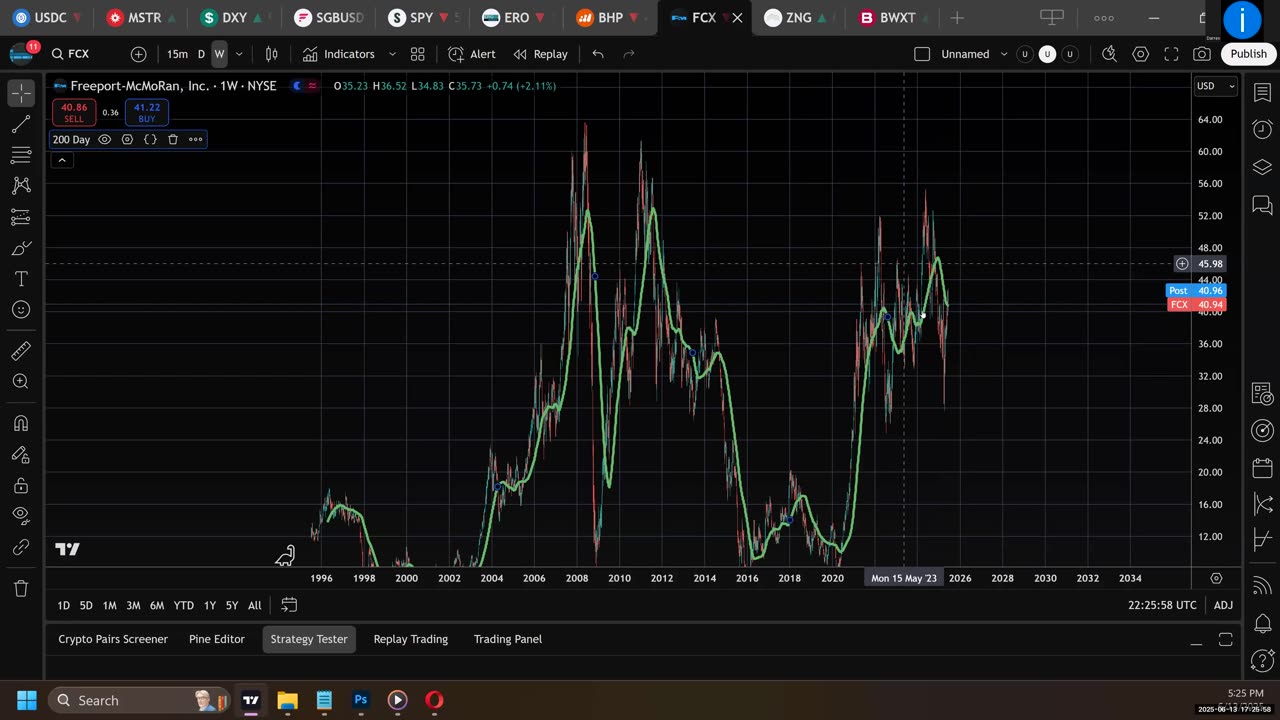1280x720 pixels.
Task: Open go to date calendar icon
Action: click(289, 605)
